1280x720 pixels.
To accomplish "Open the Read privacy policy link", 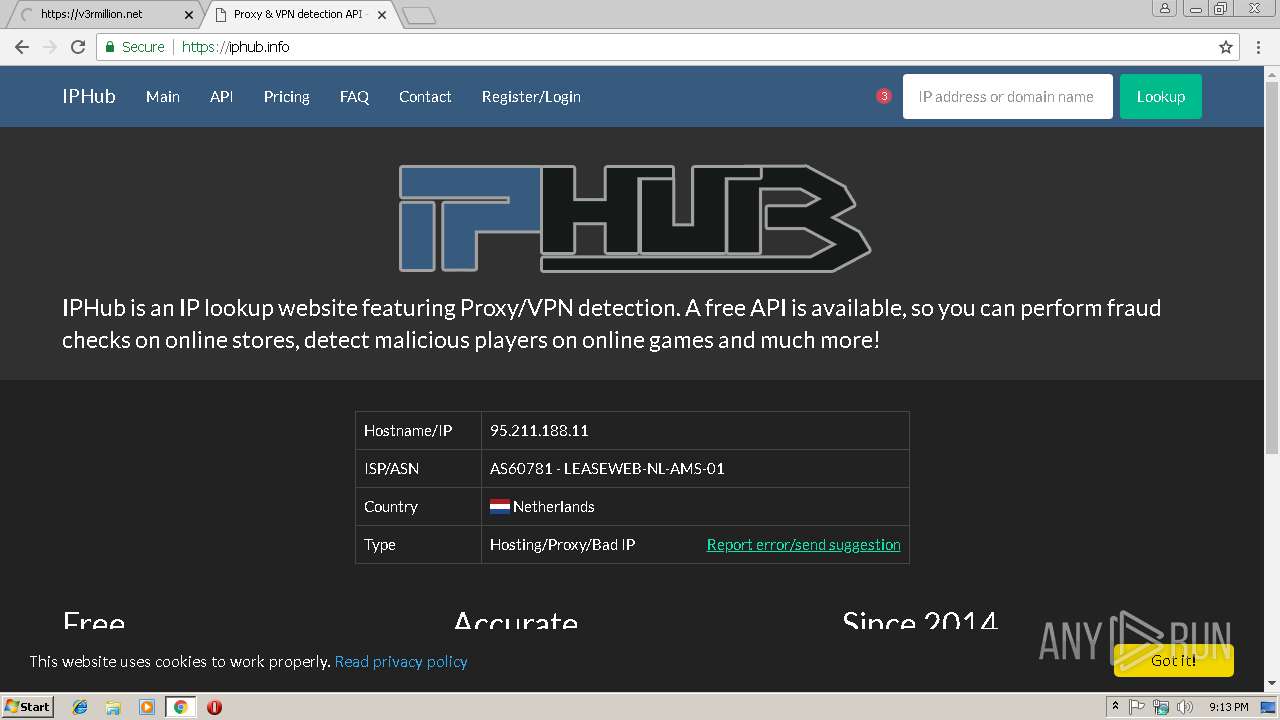I will 401,661.
